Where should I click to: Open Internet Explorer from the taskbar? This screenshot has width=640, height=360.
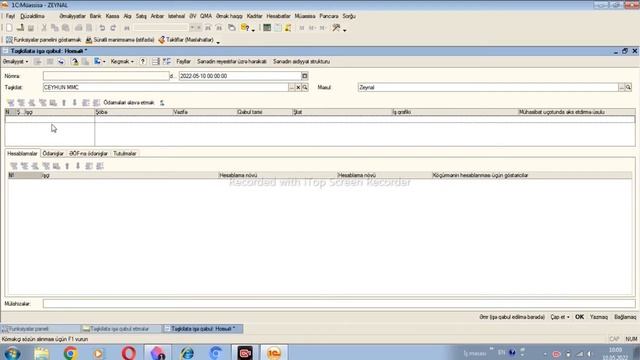(187, 353)
